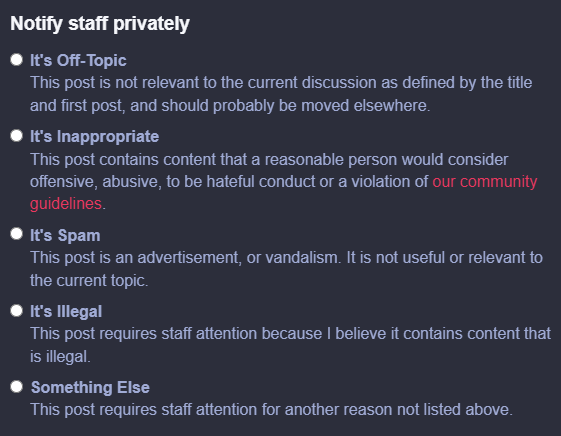Open our community guidelines link
Image resolution: width=561 pixels, height=436 pixels.
pyautogui.click(x=485, y=182)
